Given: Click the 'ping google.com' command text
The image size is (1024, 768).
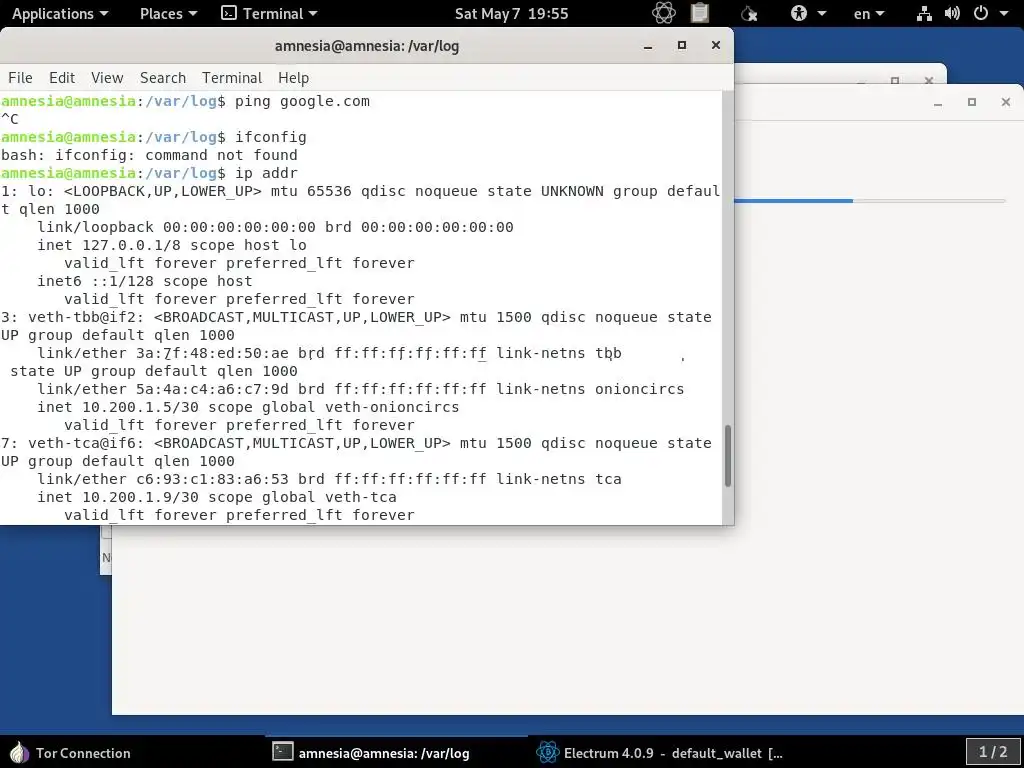Looking at the screenshot, I should (302, 101).
